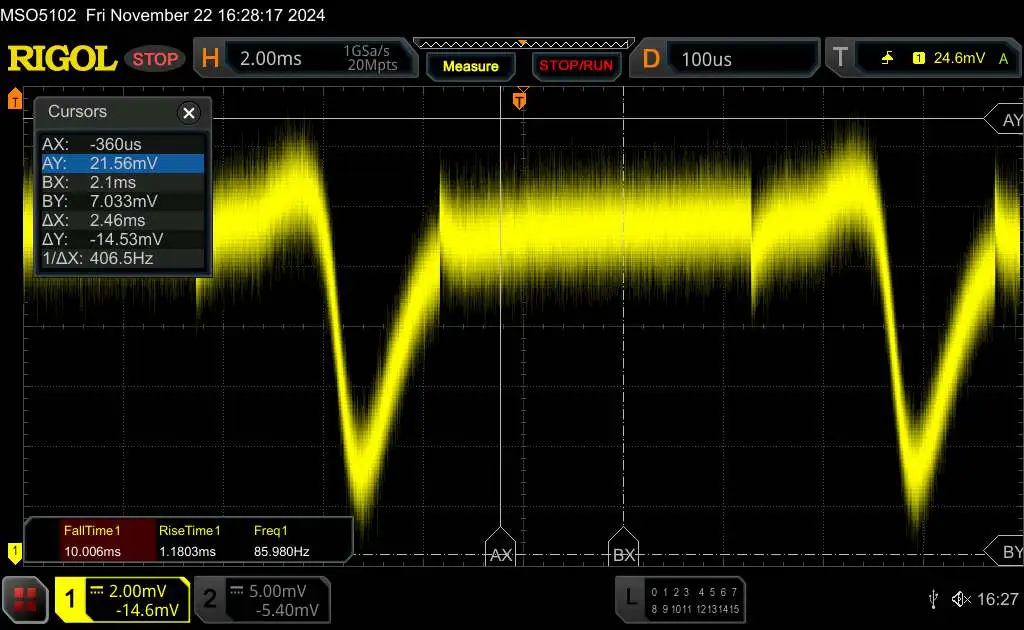The width and height of the screenshot is (1024, 630).
Task: Click the rising edge trigger slope icon
Action: [887, 59]
